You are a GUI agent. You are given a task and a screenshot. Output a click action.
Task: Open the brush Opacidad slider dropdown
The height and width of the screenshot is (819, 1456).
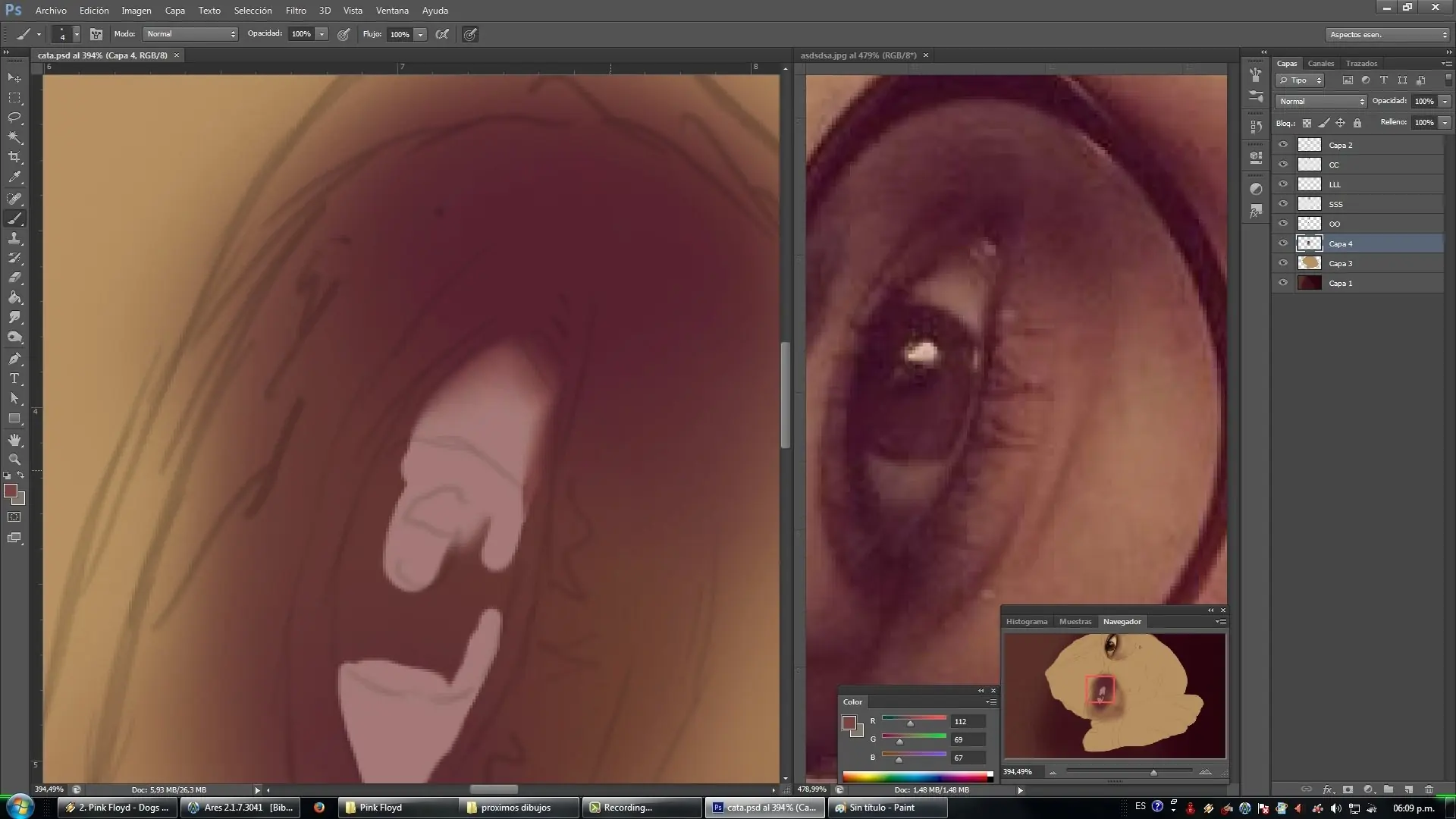(x=322, y=34)
